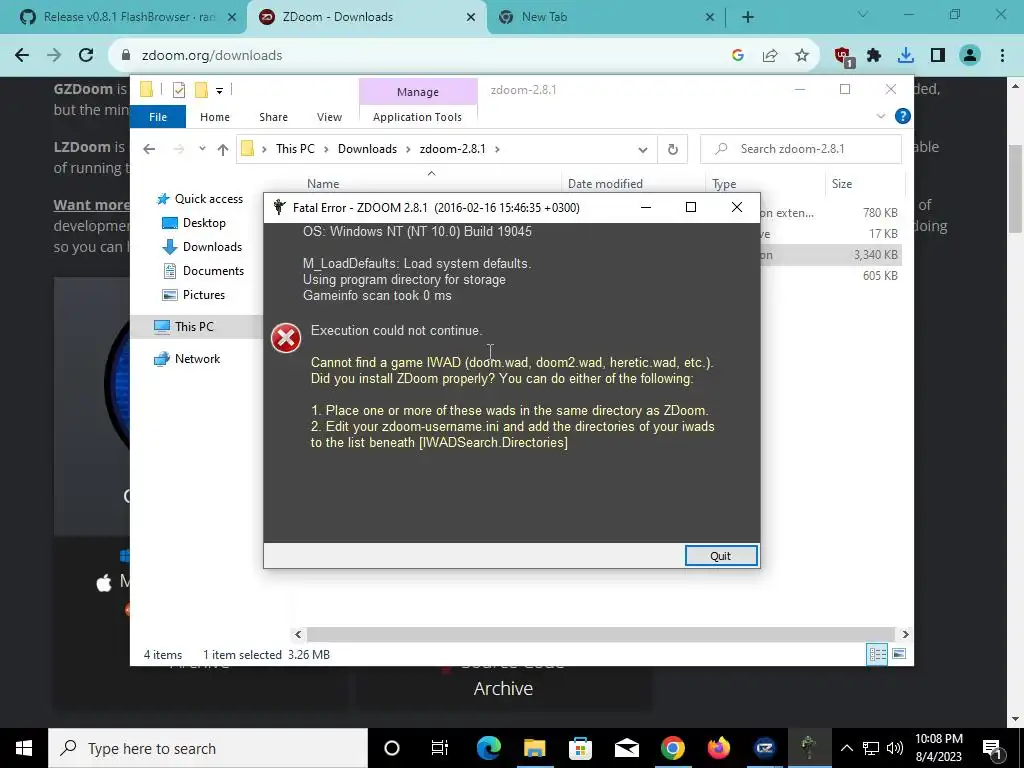Open Desktop in the navigation pane
Image resolution: width=1024 pixels, height=768 pixels.
point(204,223)
